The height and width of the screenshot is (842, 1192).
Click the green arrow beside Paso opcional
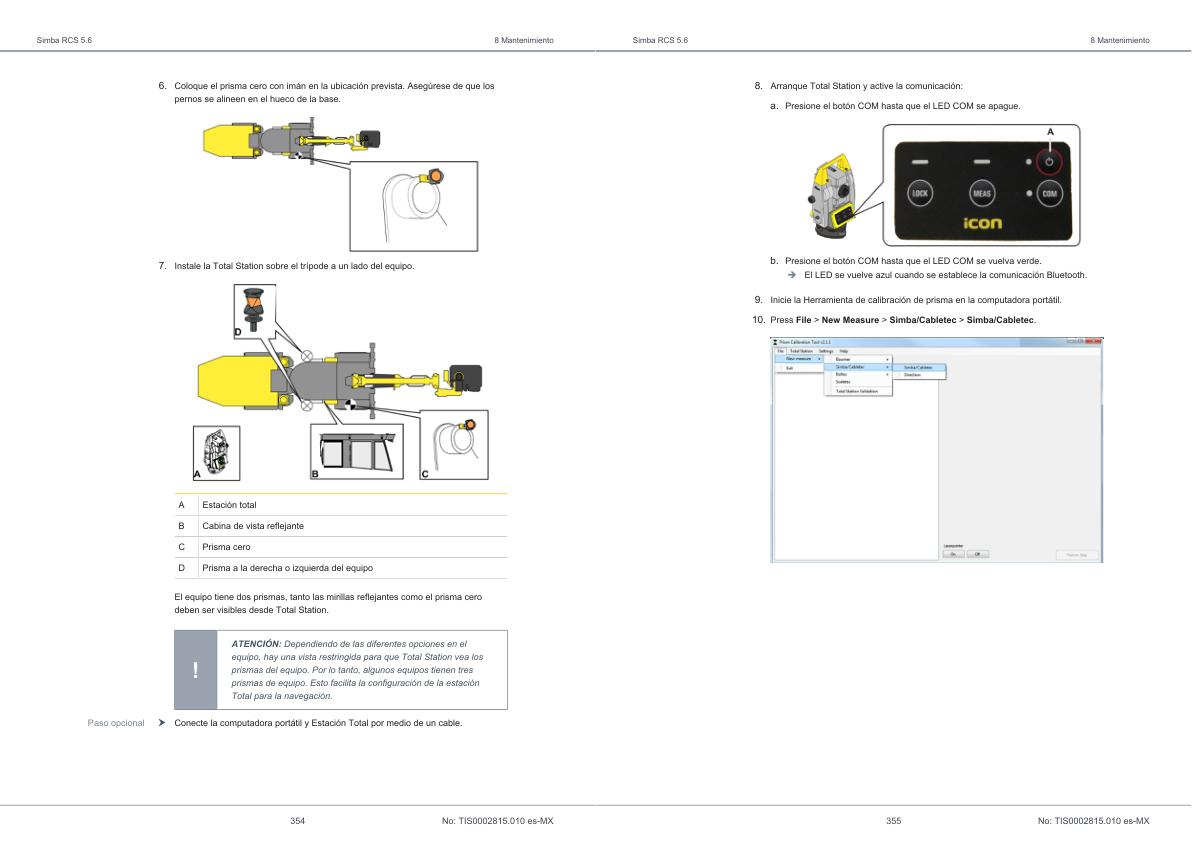[160, 722]
